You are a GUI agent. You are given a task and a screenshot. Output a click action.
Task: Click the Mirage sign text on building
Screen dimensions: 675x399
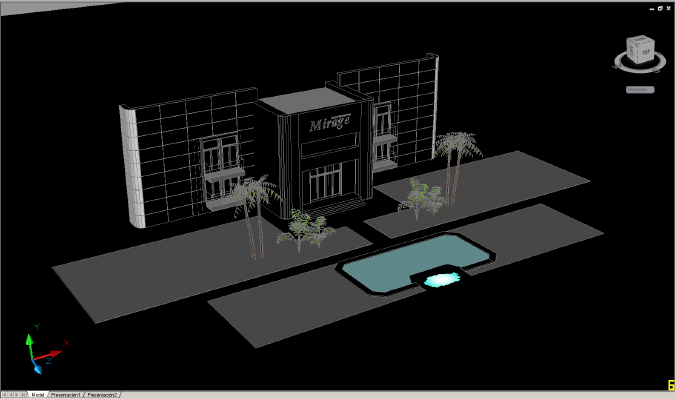coord(330,123)
